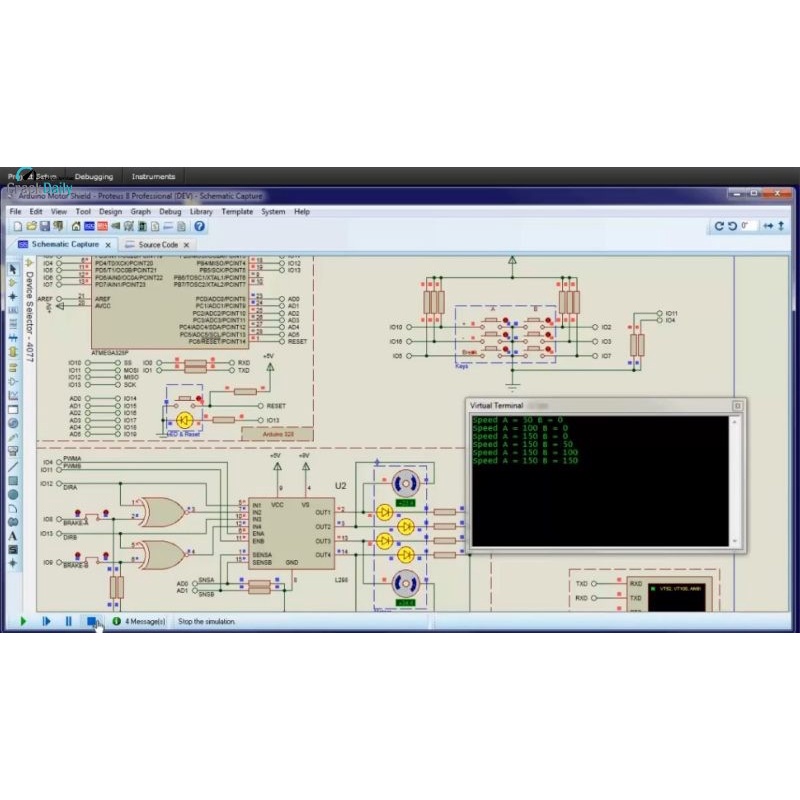Screen dimensions: 800x800
Task: Open the File menu
Action: tap(15, 211)
